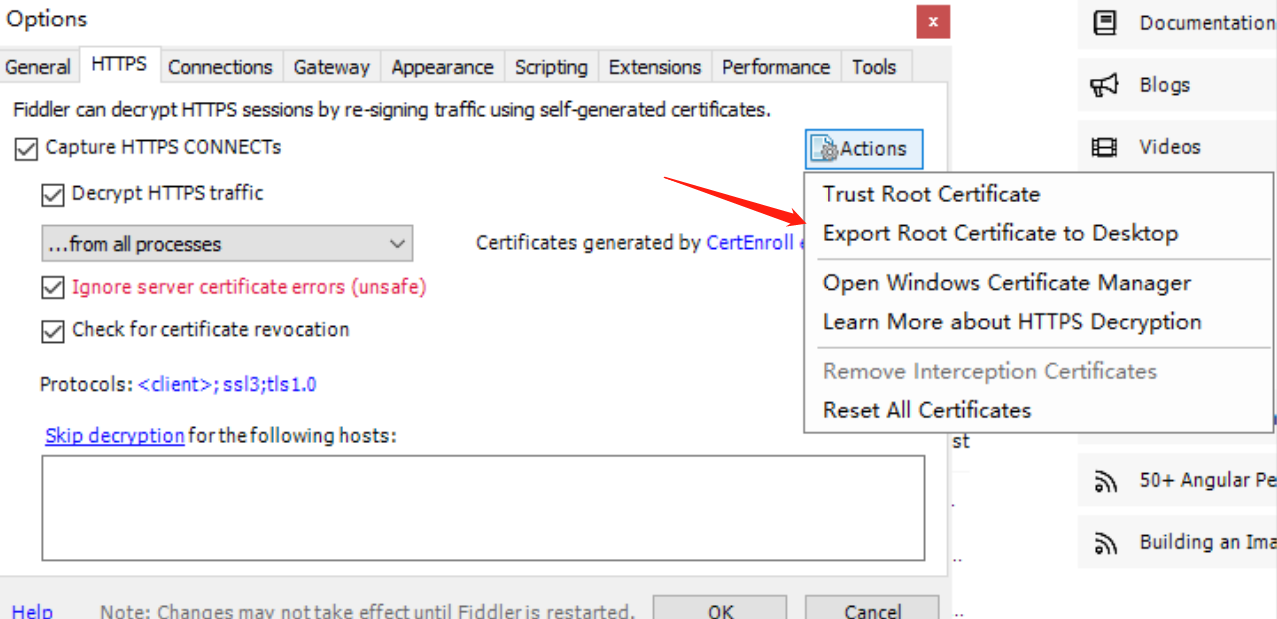Image resolution: width=1277 pixels, height=619 pixels.
Task: Click RSS icon beside 50+ Angular
Action: tap(1105, 481)
